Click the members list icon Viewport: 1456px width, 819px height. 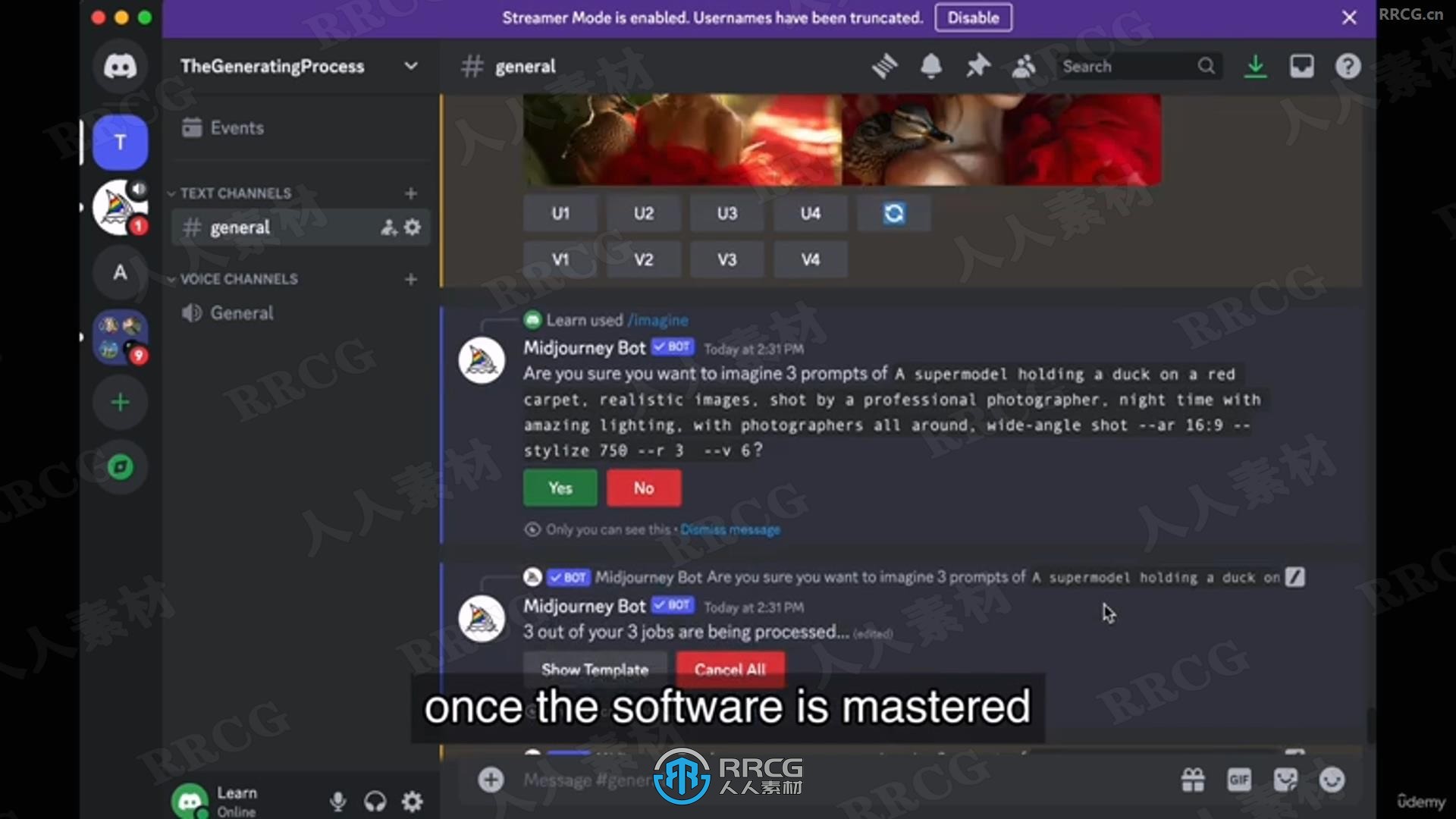pyautogui.click(x=1022, y=65)
